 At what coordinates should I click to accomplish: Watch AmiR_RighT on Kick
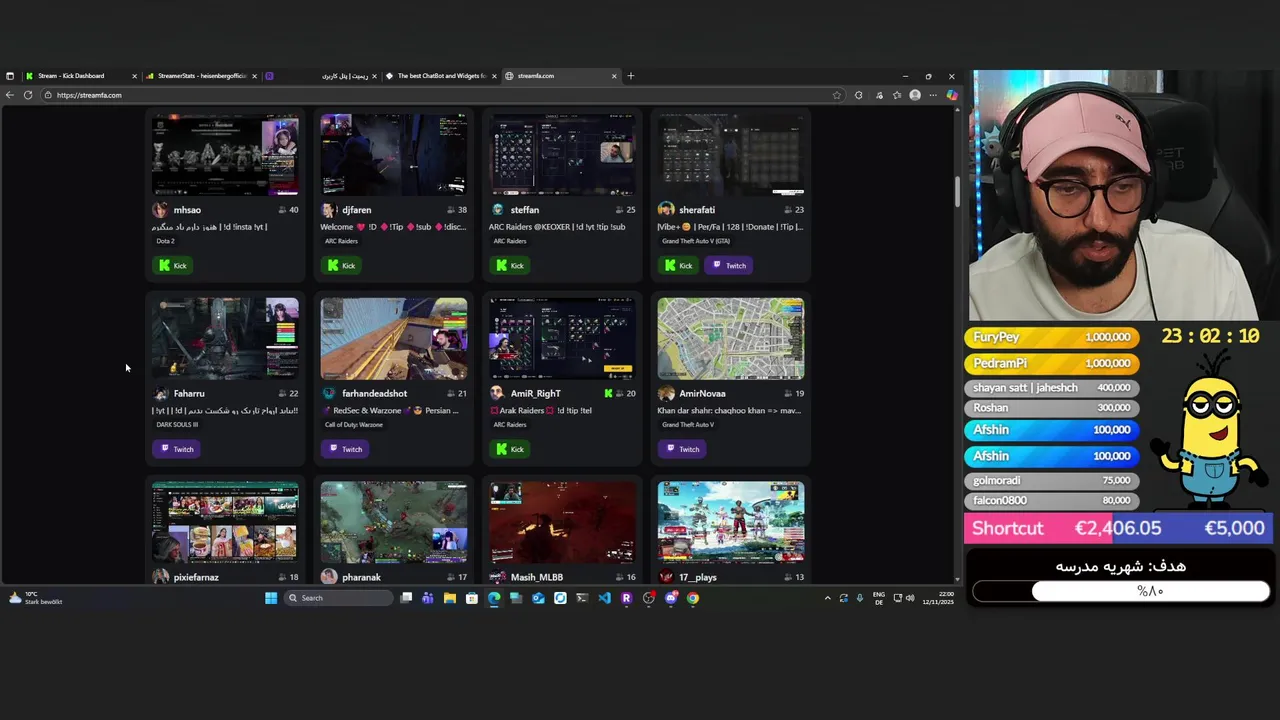(x=509, y=449)
